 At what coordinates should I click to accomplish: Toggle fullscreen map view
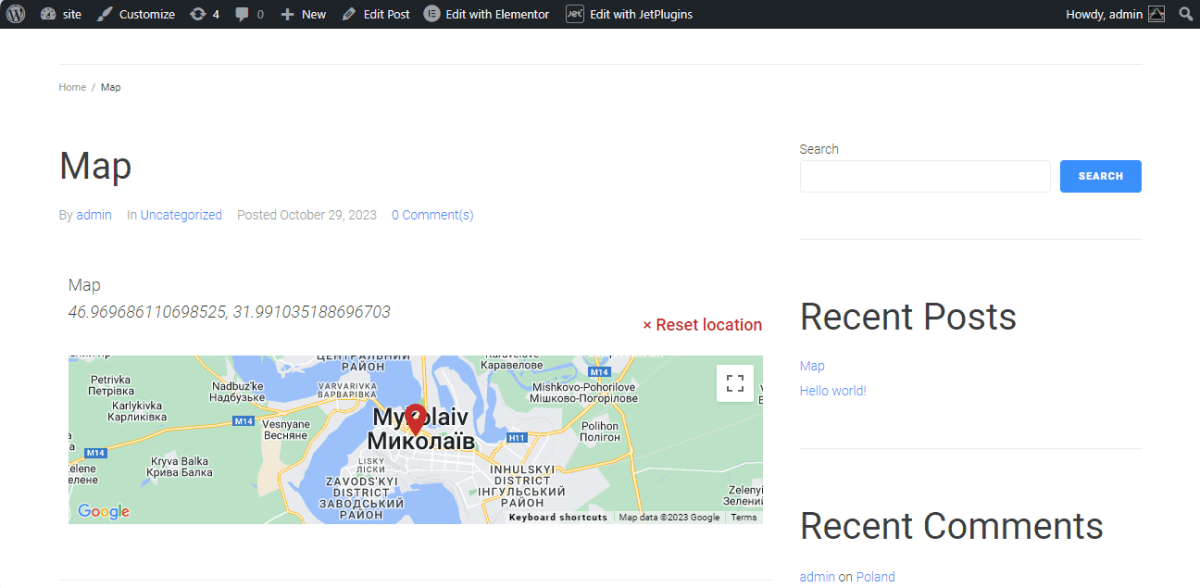click(735, 383)
